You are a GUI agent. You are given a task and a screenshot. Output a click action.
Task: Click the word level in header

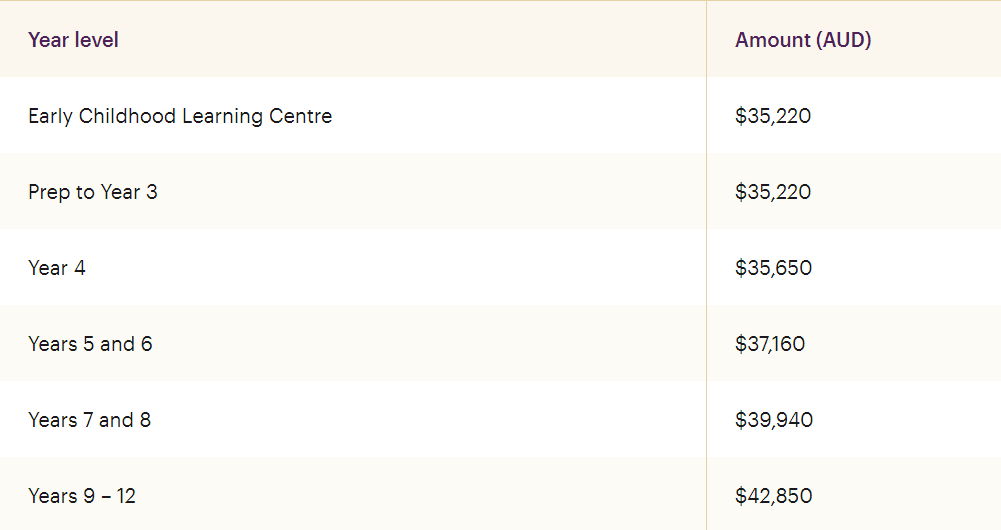coord(96,40)
